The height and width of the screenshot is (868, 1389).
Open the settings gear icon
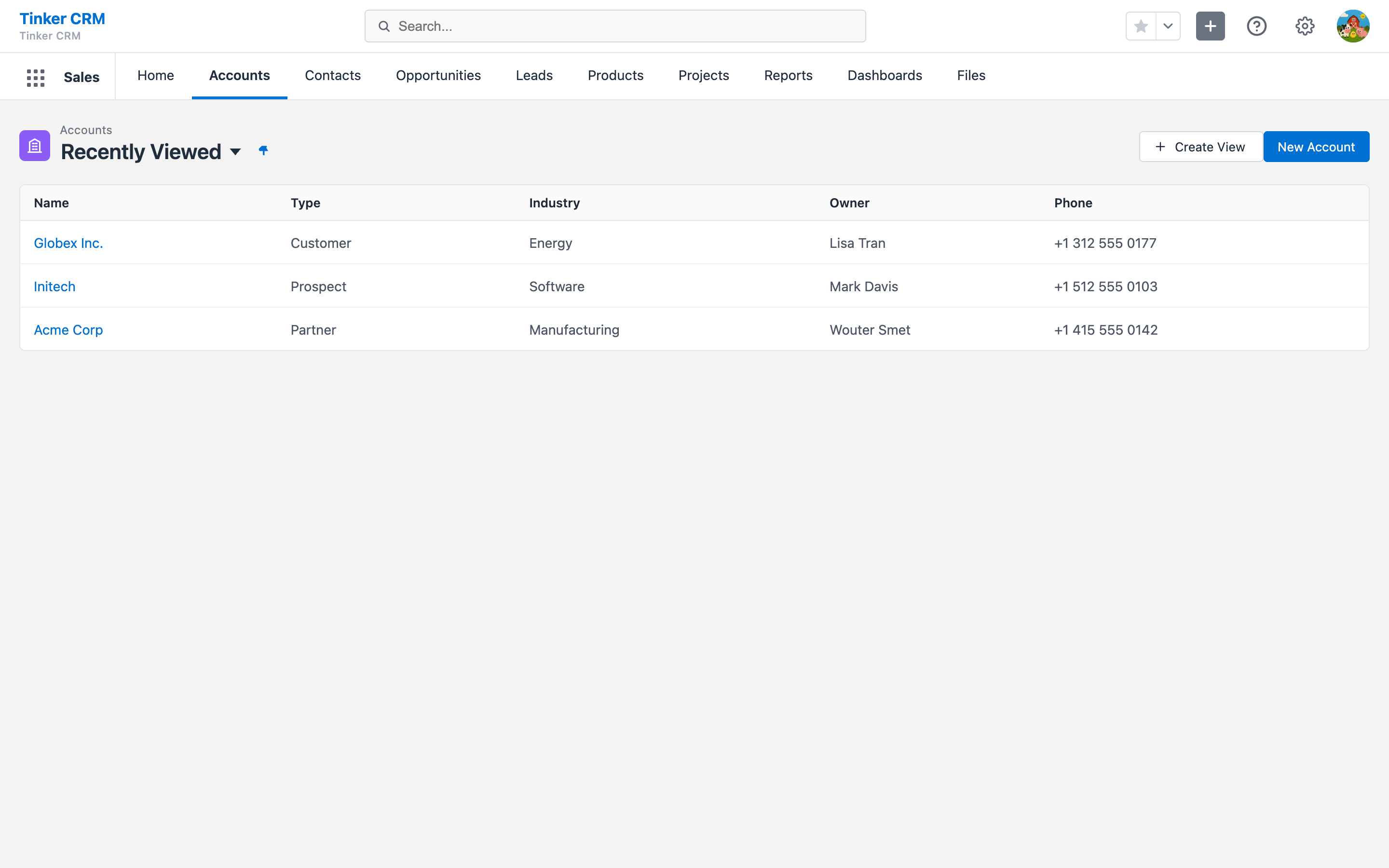click(x=1305, y=27)
